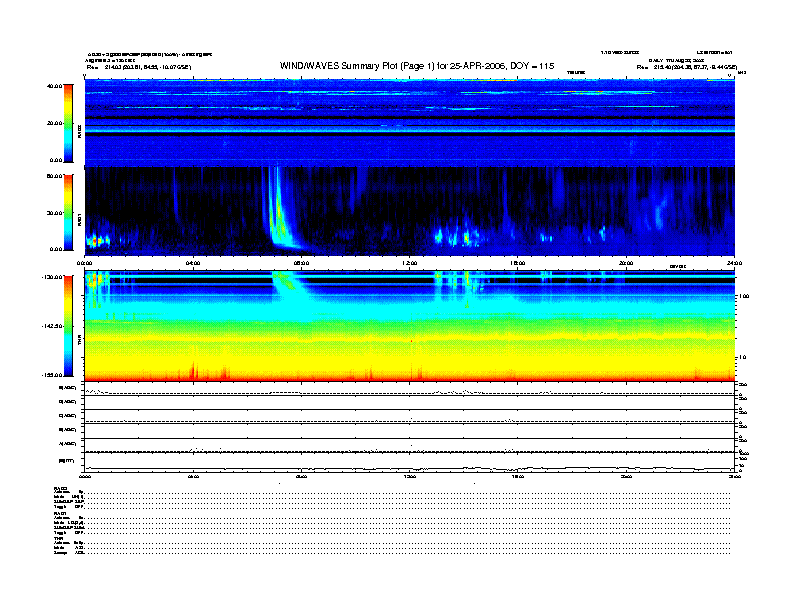Viewport: 792px width, 612px height.
Task: Click the 60.00 color bar label
Action: [54, 176]
